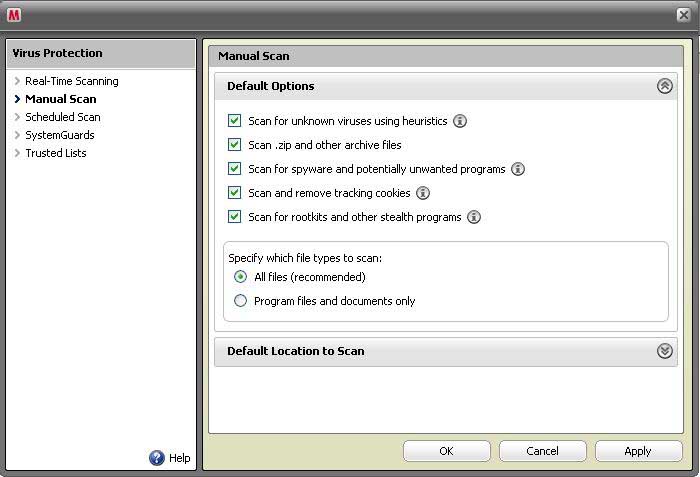Expand Default Location to Scan section

665,351
